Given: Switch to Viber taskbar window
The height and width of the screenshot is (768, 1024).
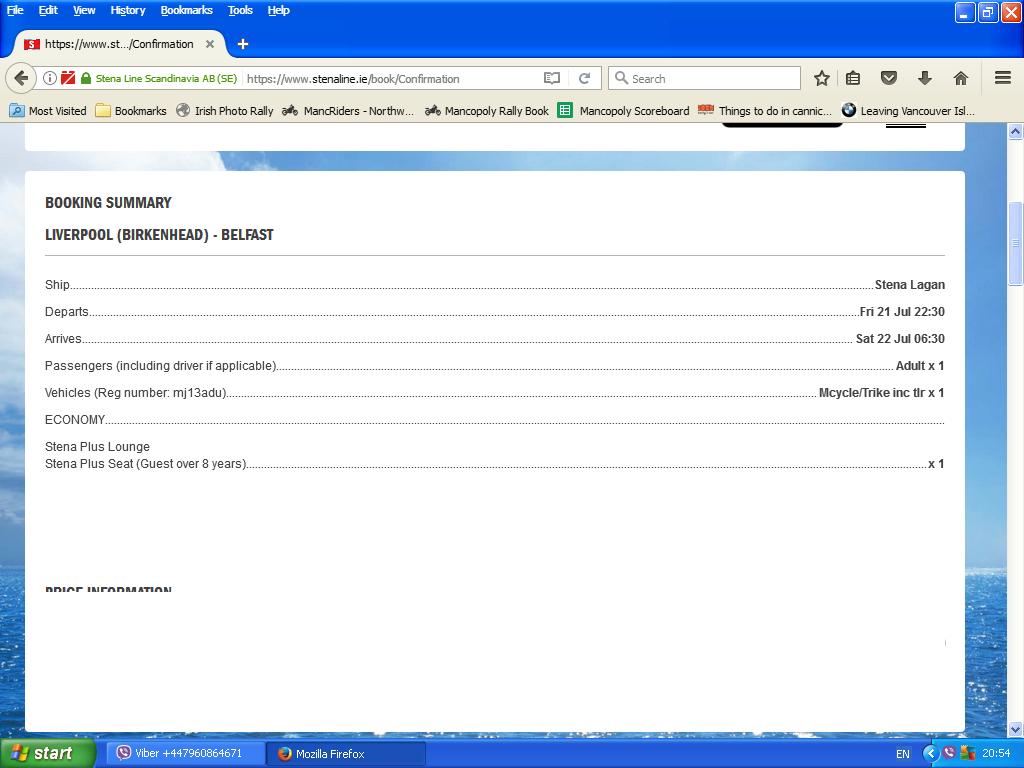Looking at the screenshot, I should (x=186, y=754).
